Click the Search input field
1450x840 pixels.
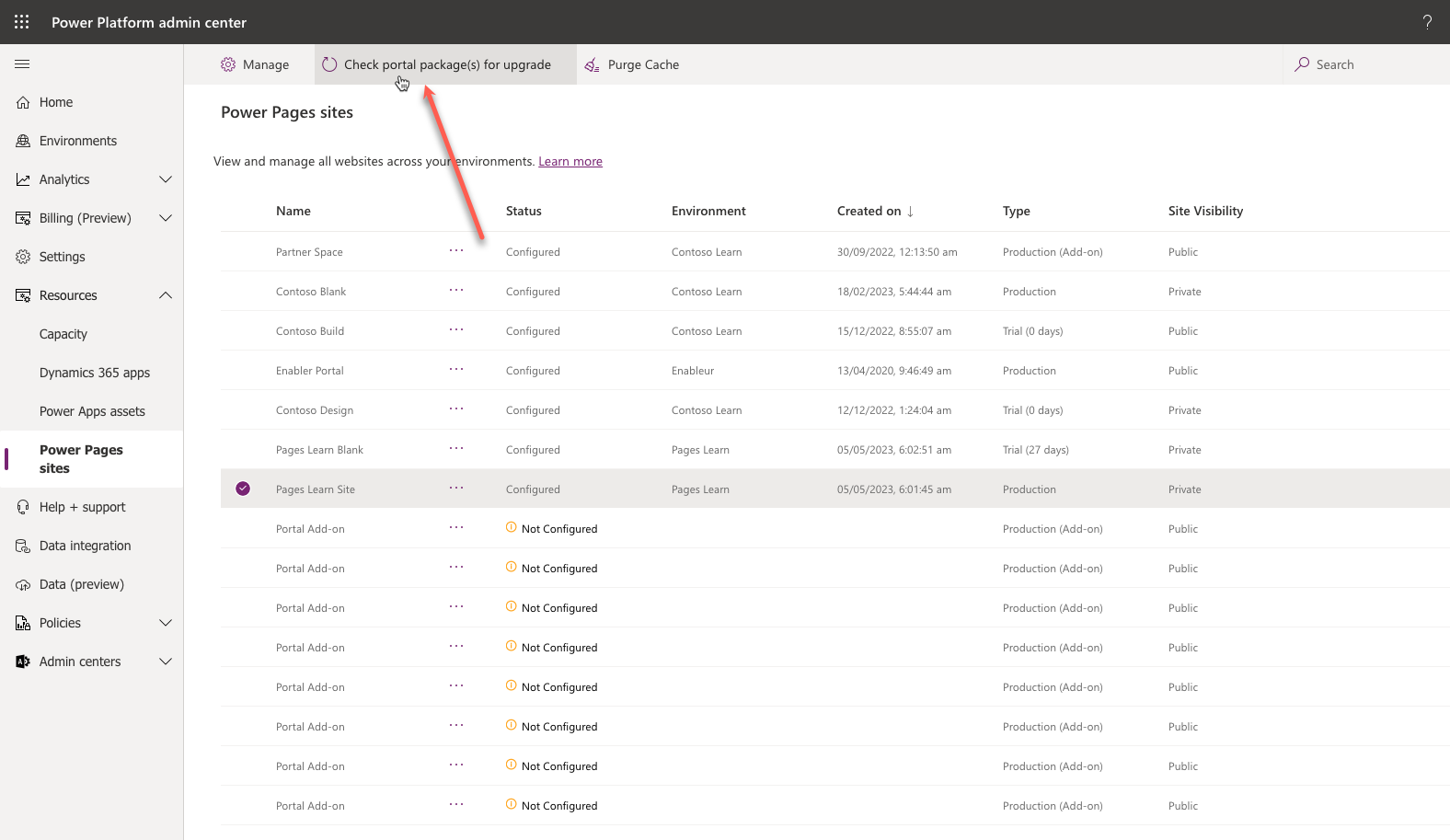(x=1366, y=64)
